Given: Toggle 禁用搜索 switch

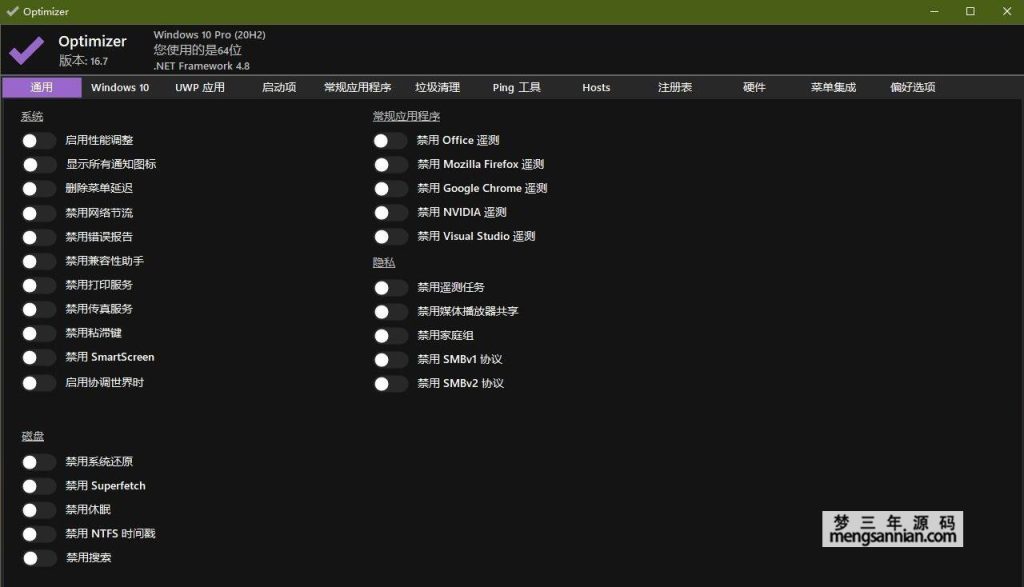Looking at the screenshot, I should point(39,558).
